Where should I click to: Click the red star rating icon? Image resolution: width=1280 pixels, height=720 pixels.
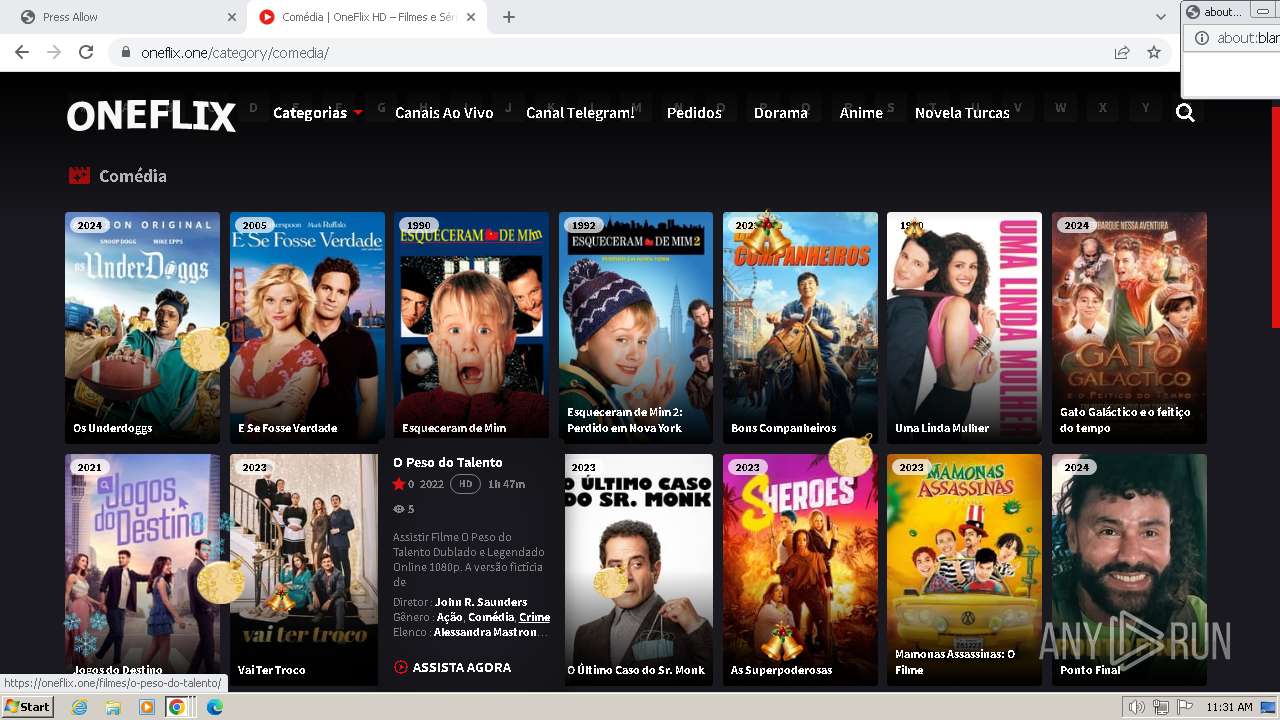399,484
